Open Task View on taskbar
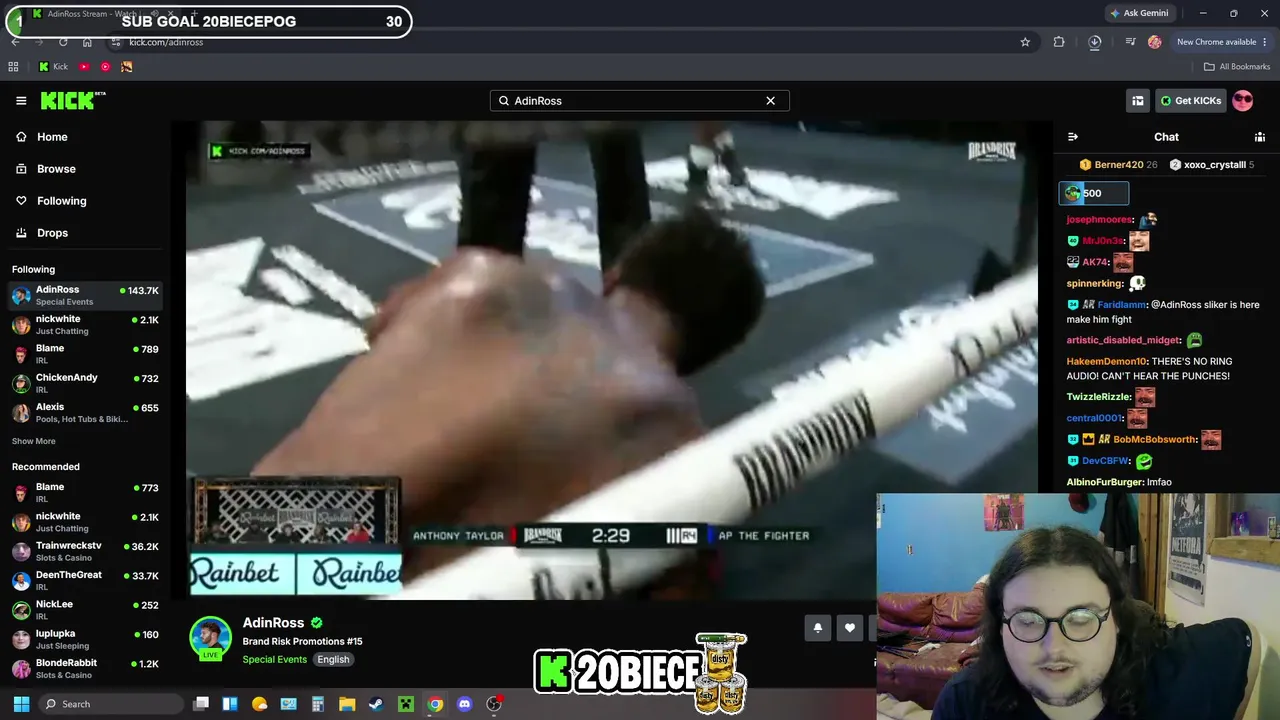The width and height of the screenshot is (1280, 720). pyautogui.click(x=201, y=704)
